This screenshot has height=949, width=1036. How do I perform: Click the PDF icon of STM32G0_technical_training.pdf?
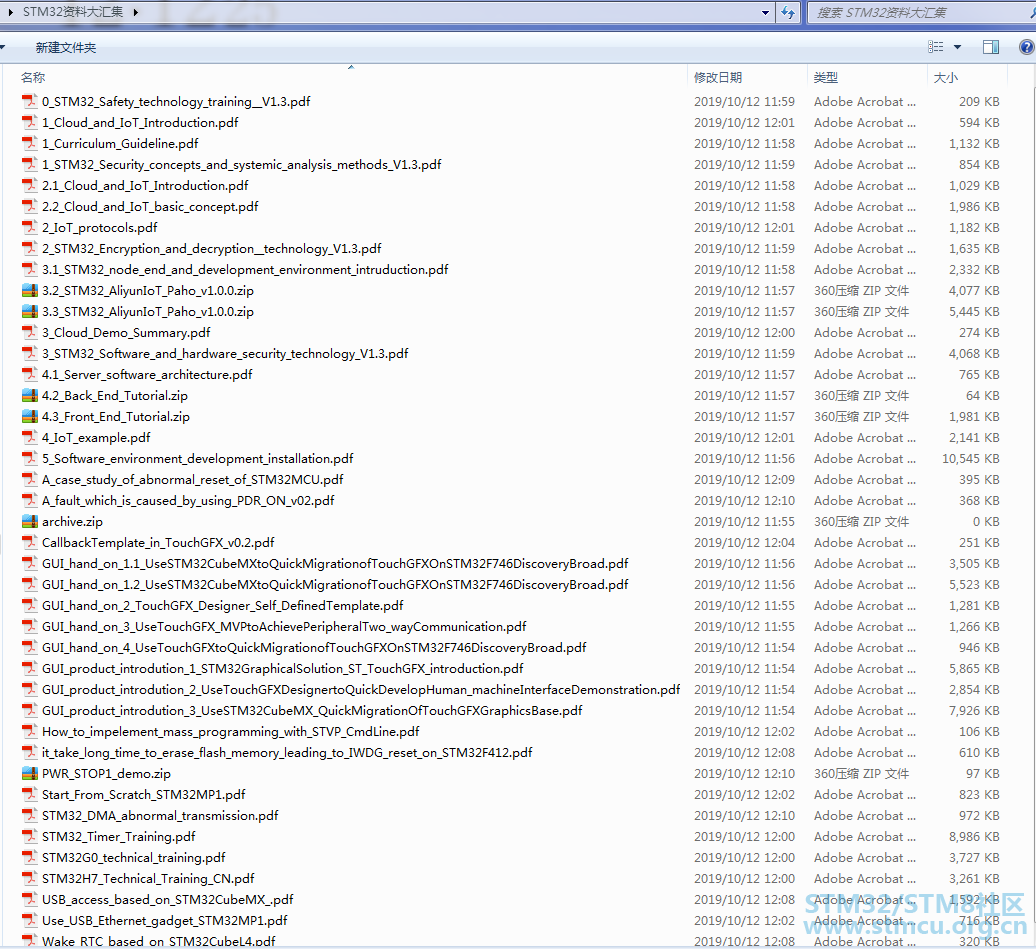30,857
